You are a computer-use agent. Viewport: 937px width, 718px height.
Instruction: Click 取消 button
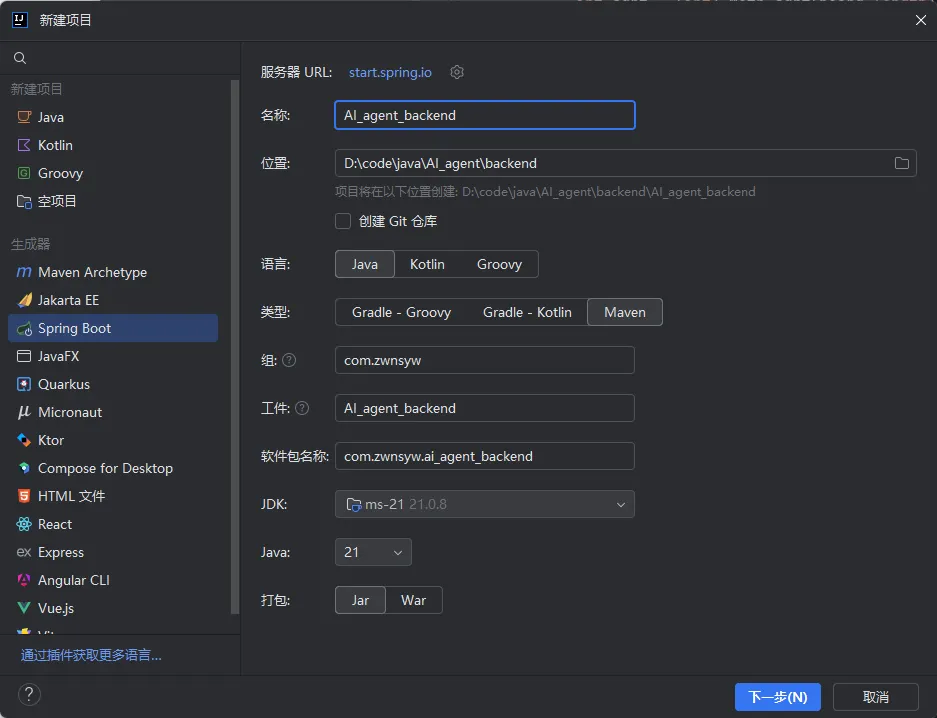875,697
